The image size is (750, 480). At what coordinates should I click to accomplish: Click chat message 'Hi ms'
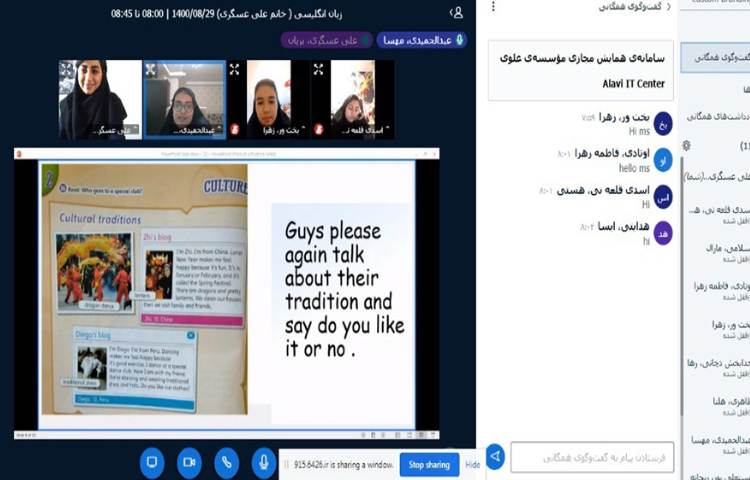(639, 131)
